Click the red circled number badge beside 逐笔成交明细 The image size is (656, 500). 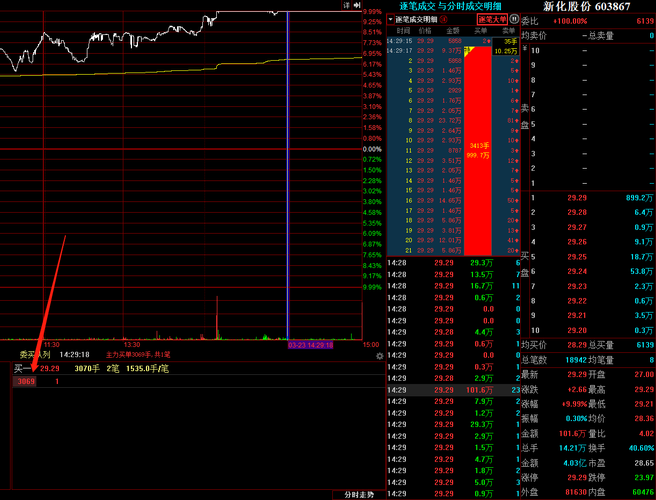[x=443, y=19]
